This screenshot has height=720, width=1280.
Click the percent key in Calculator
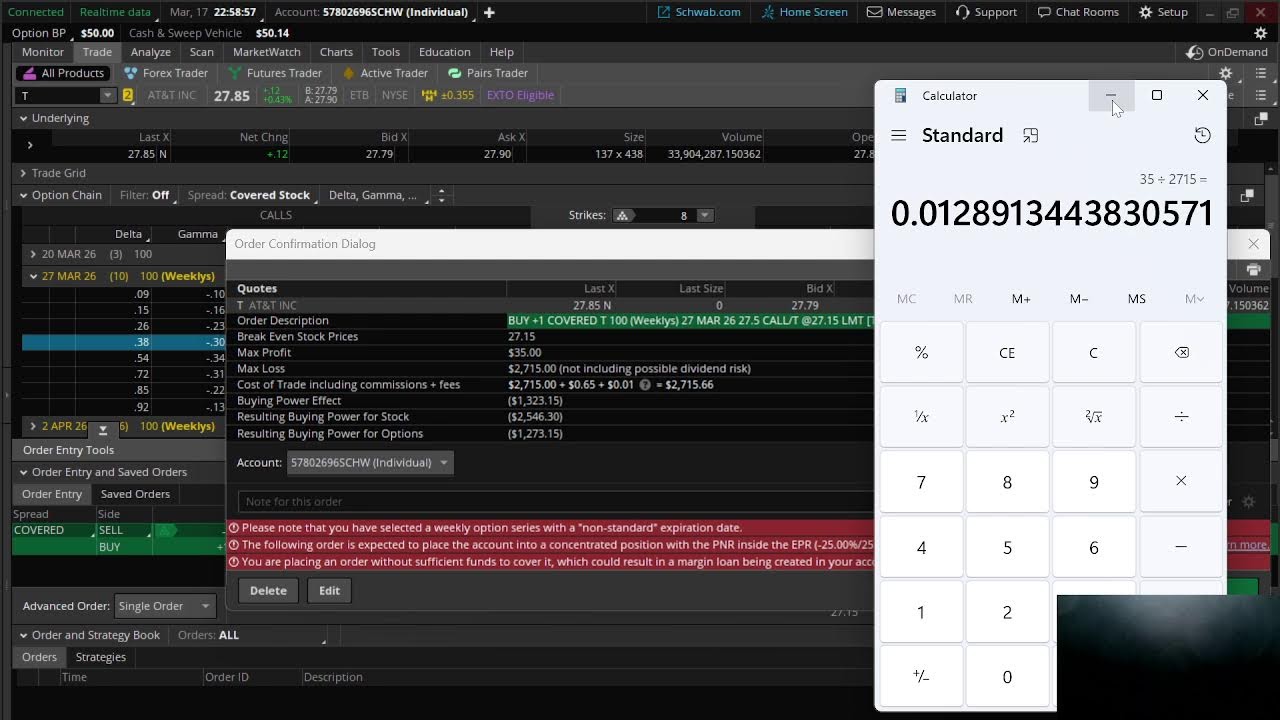pos(921,352)
